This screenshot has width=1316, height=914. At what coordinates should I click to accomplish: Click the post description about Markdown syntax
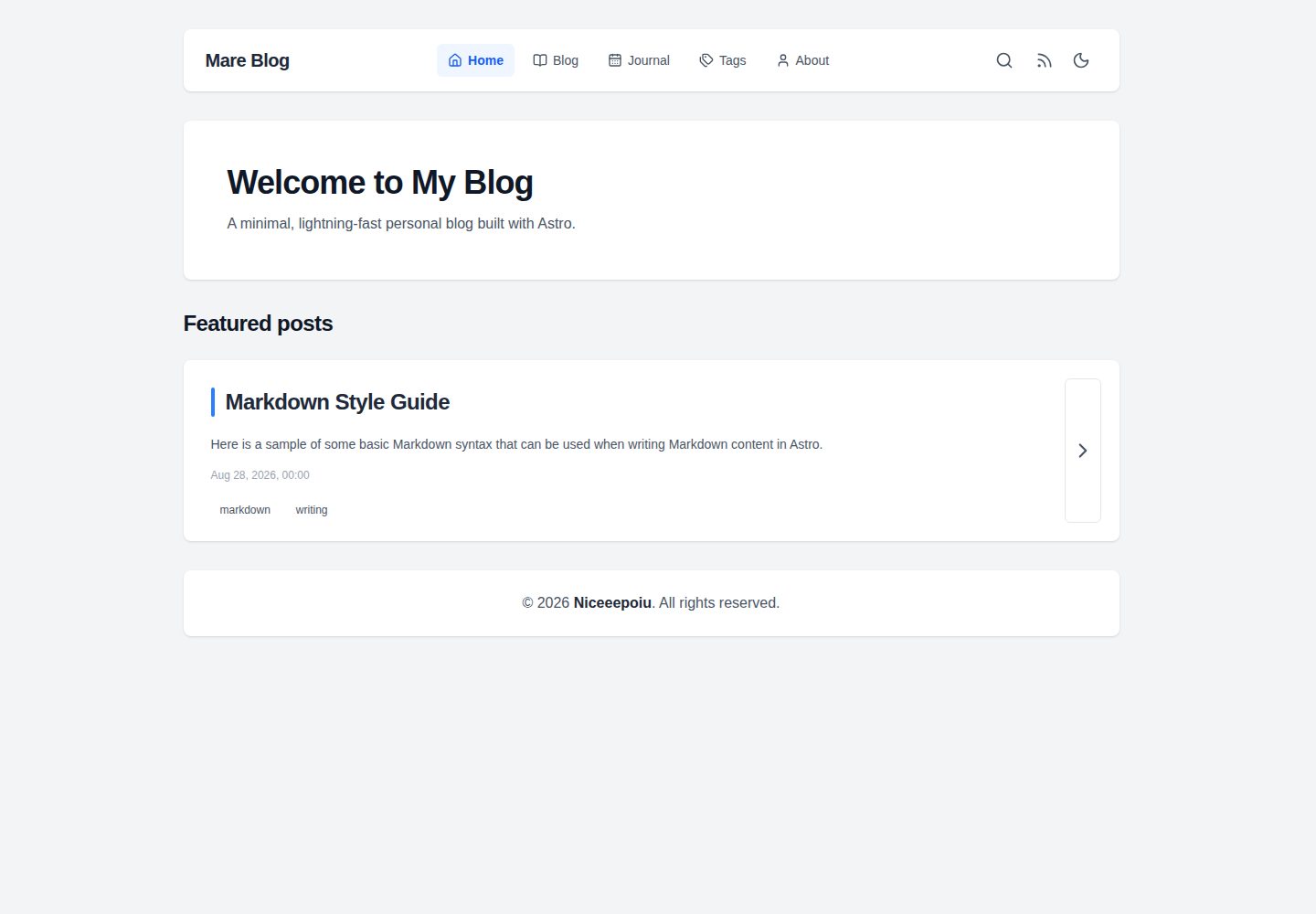pos(516,444)
